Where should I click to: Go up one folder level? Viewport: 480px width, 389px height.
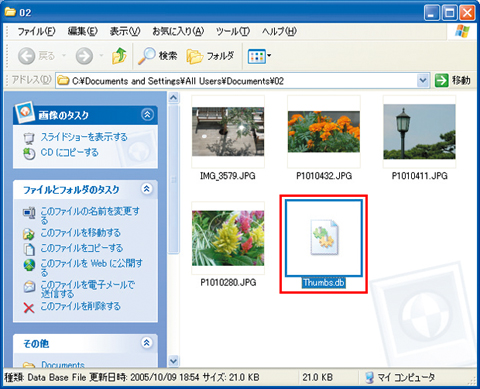click(x=119, y=55)
